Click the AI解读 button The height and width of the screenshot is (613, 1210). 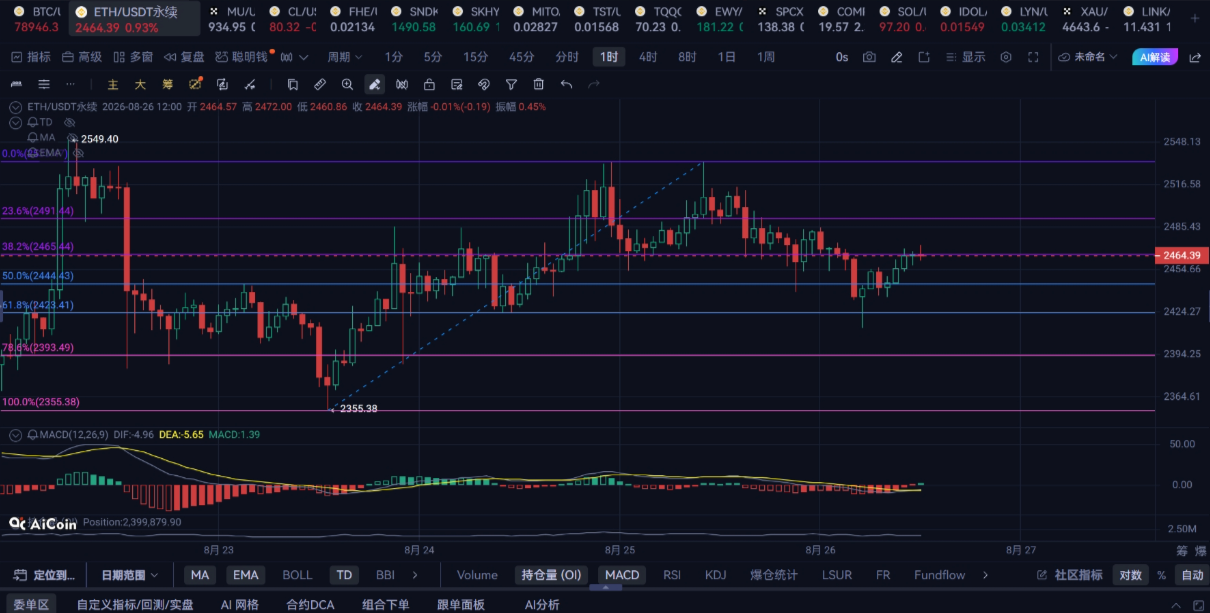click(x=1155, y=57)
